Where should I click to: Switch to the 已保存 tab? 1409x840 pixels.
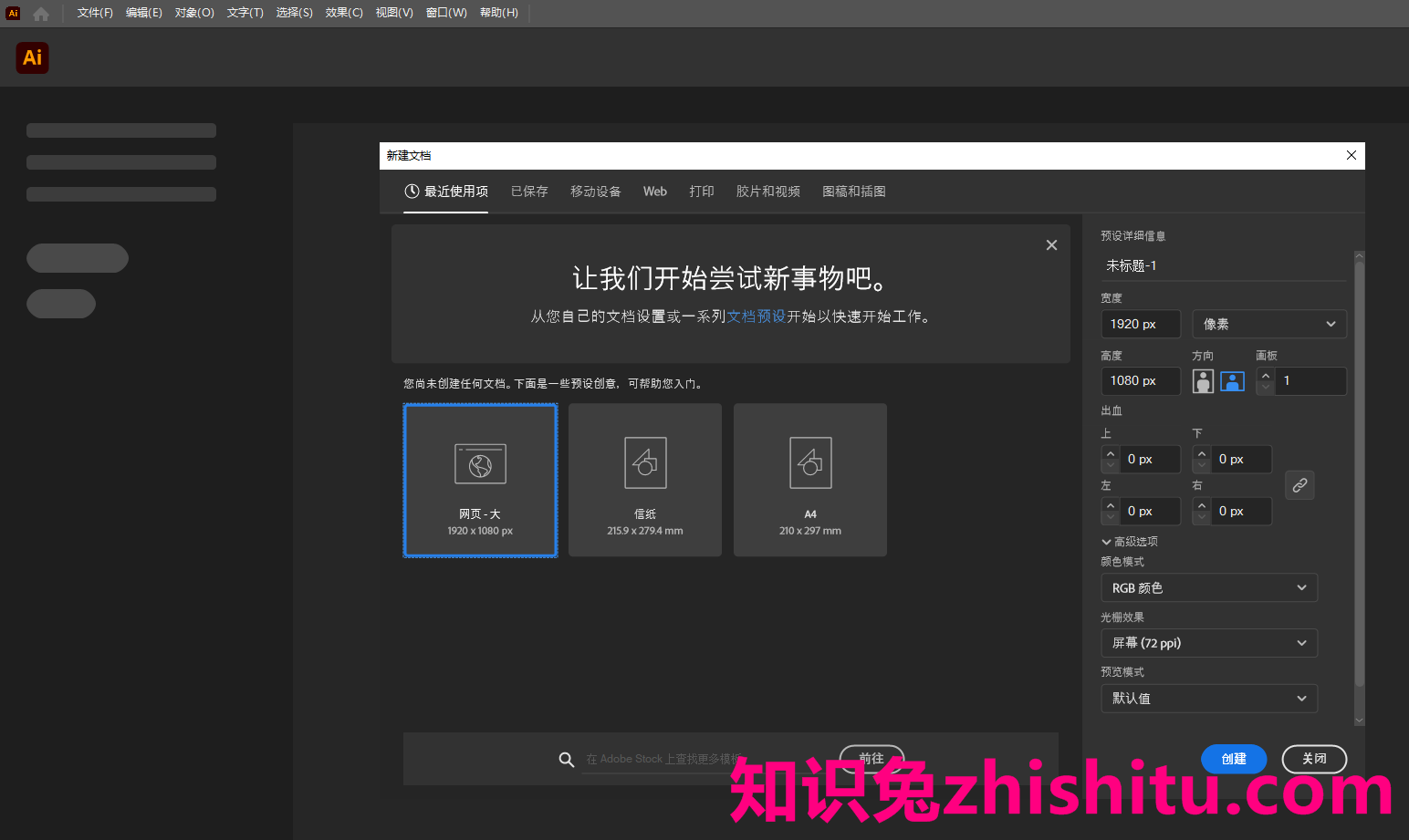(x=529, y=192)
